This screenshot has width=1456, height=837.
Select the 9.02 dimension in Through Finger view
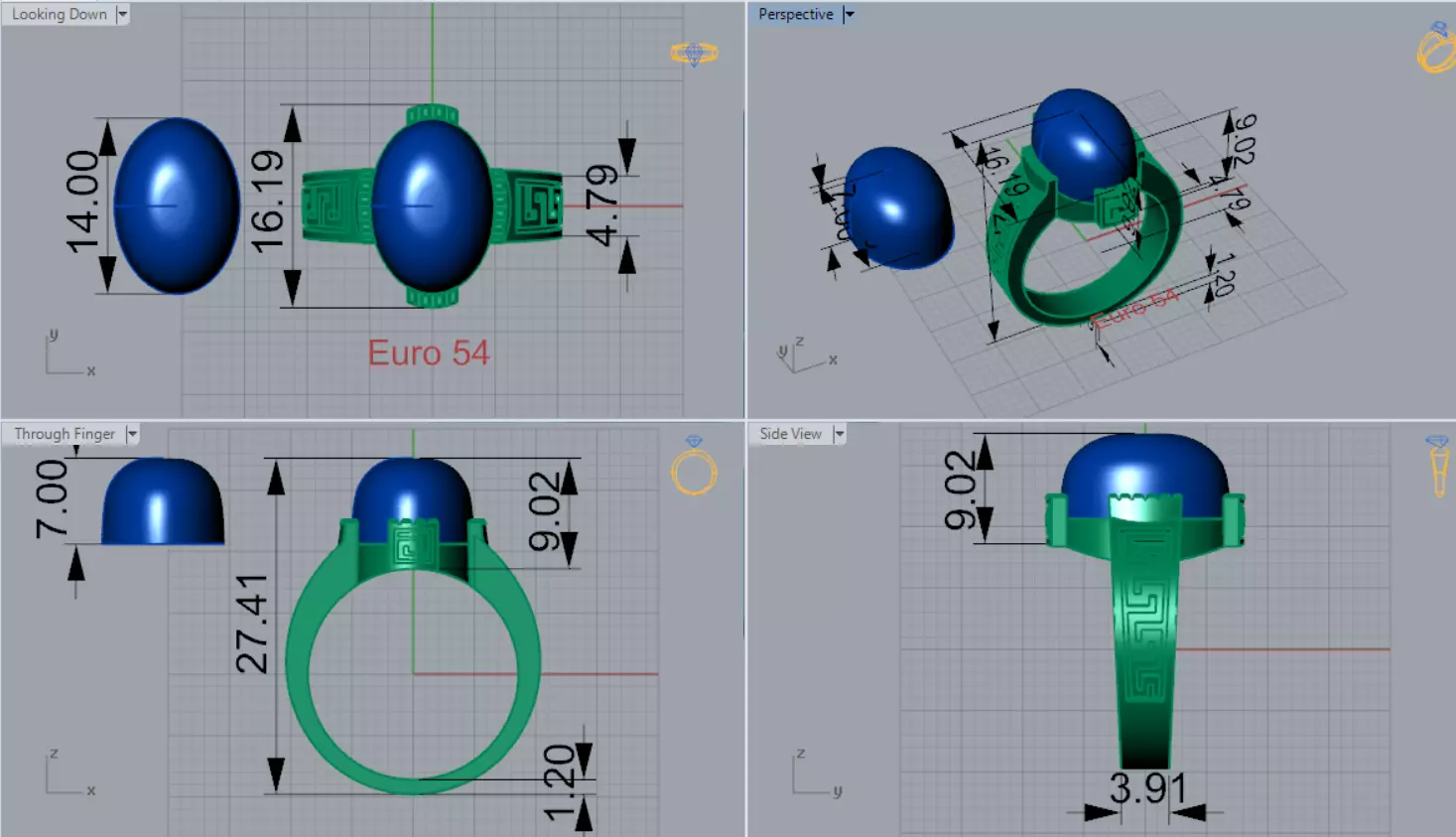(544, 511)
